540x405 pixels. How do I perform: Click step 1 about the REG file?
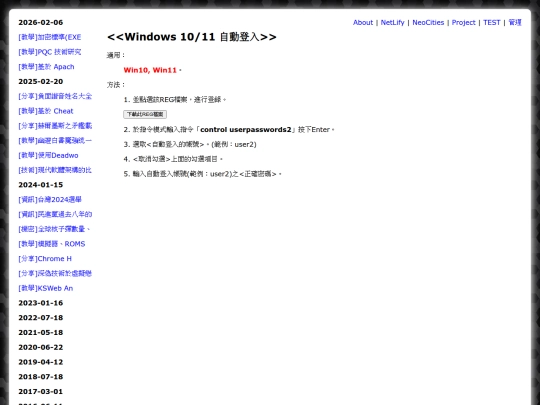(x=175, y=100)
